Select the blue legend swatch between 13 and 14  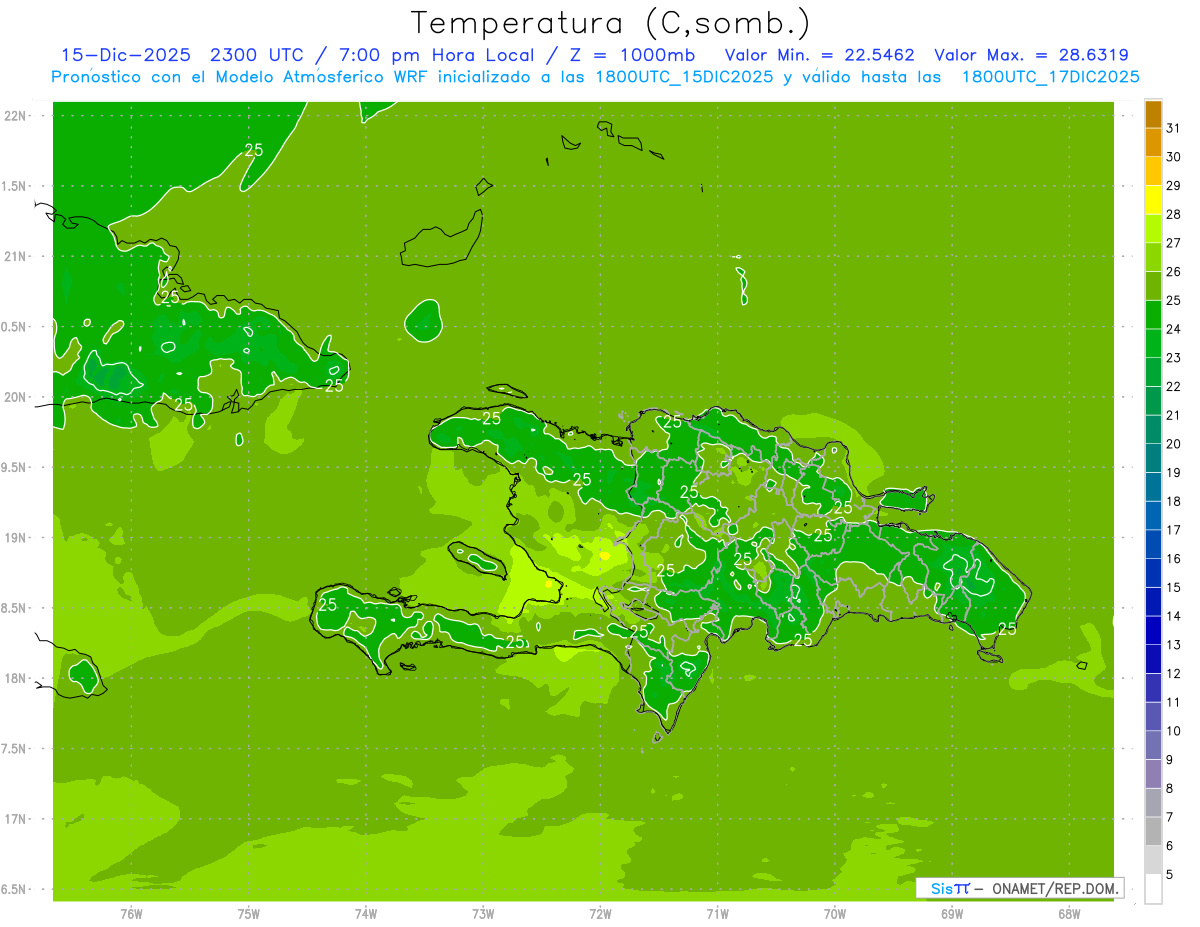(1153, 630)
